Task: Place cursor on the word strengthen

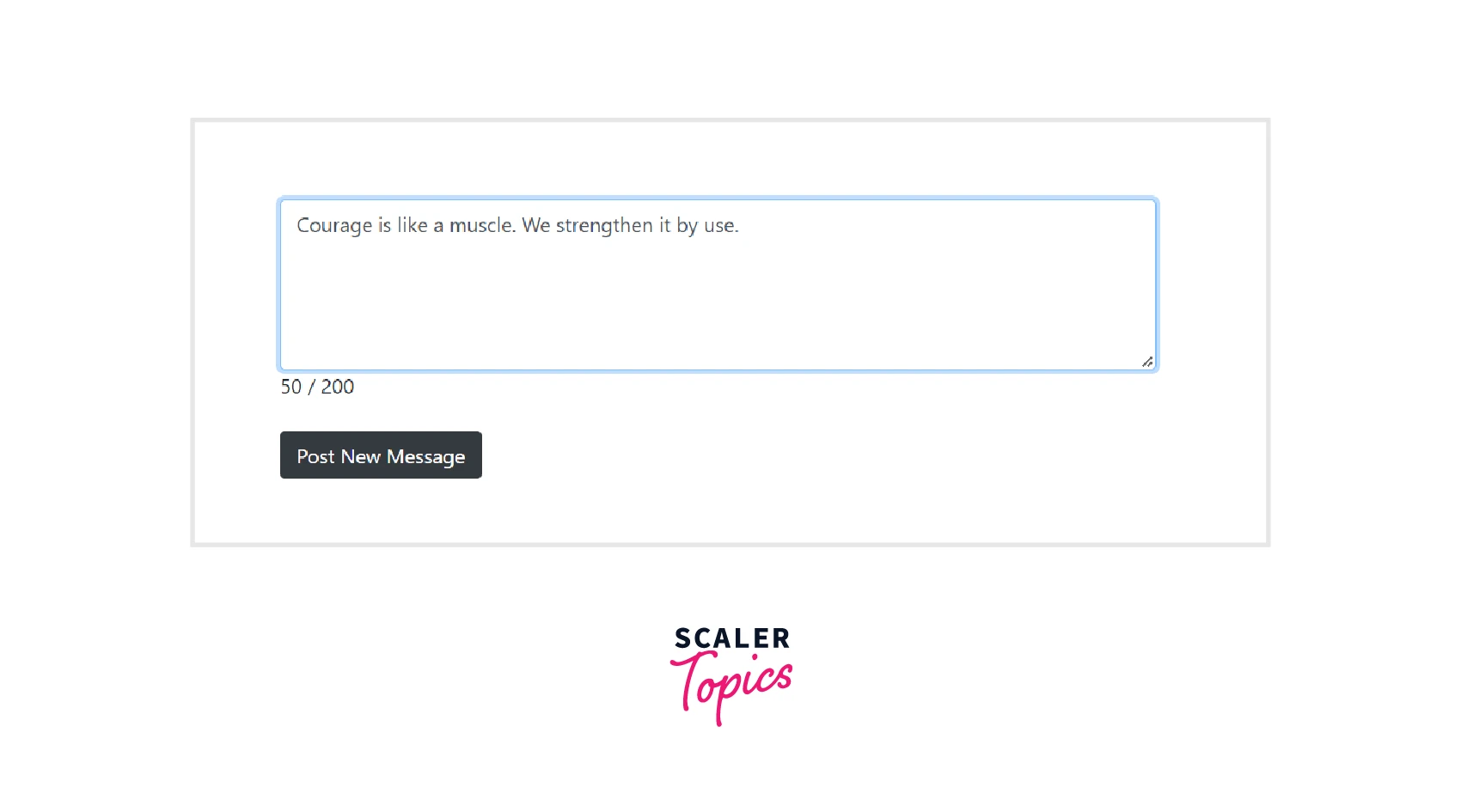Action: click(x=604, y=226)
